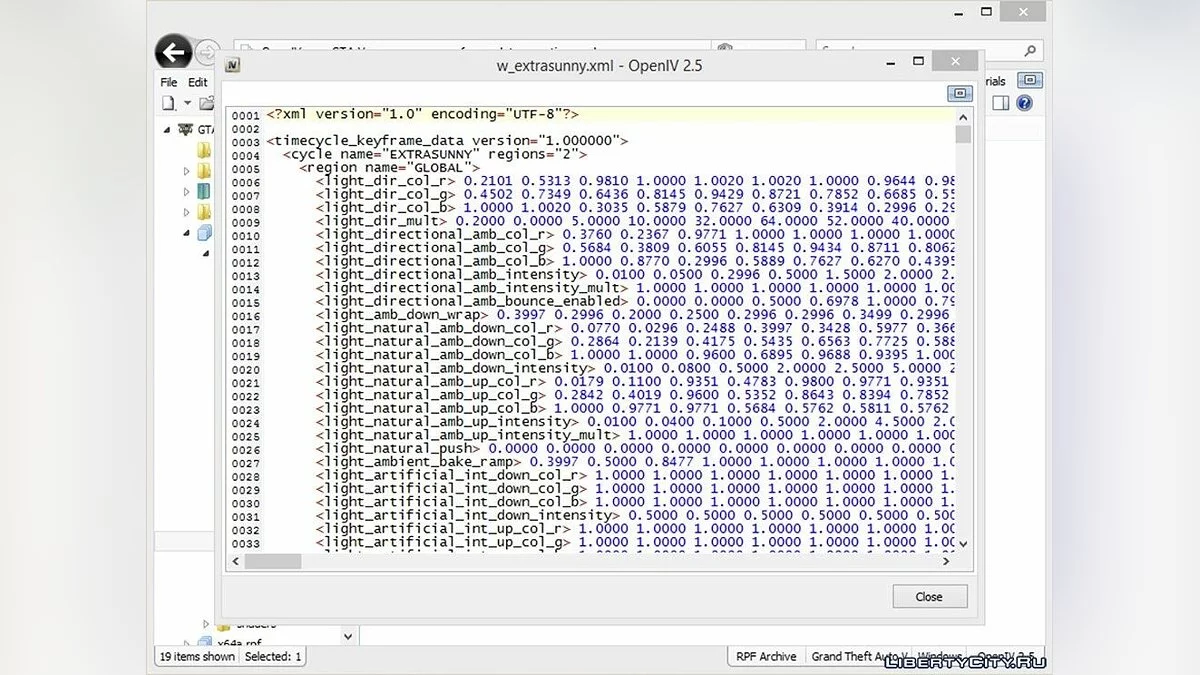Select the GTA V root tree icon
The width and height of the screenshot is (1200, 675).
coord(184,129)
